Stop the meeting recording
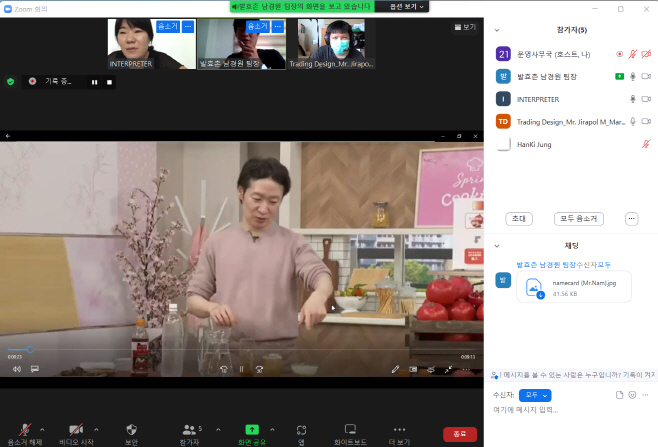This screenshot has width=658, height=447. (x=110, y=82)
